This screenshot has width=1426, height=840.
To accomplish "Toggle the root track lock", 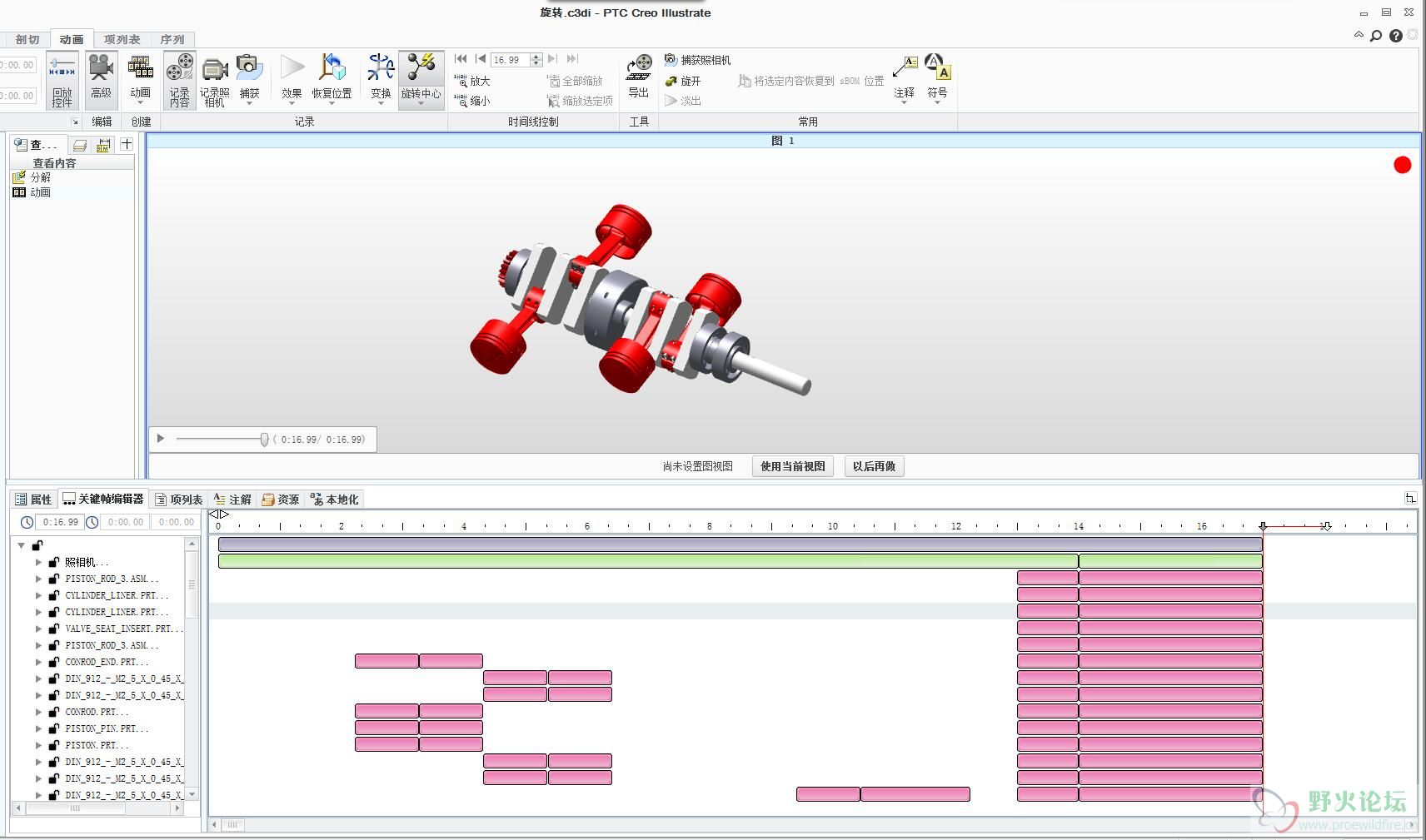I will 37,545.
